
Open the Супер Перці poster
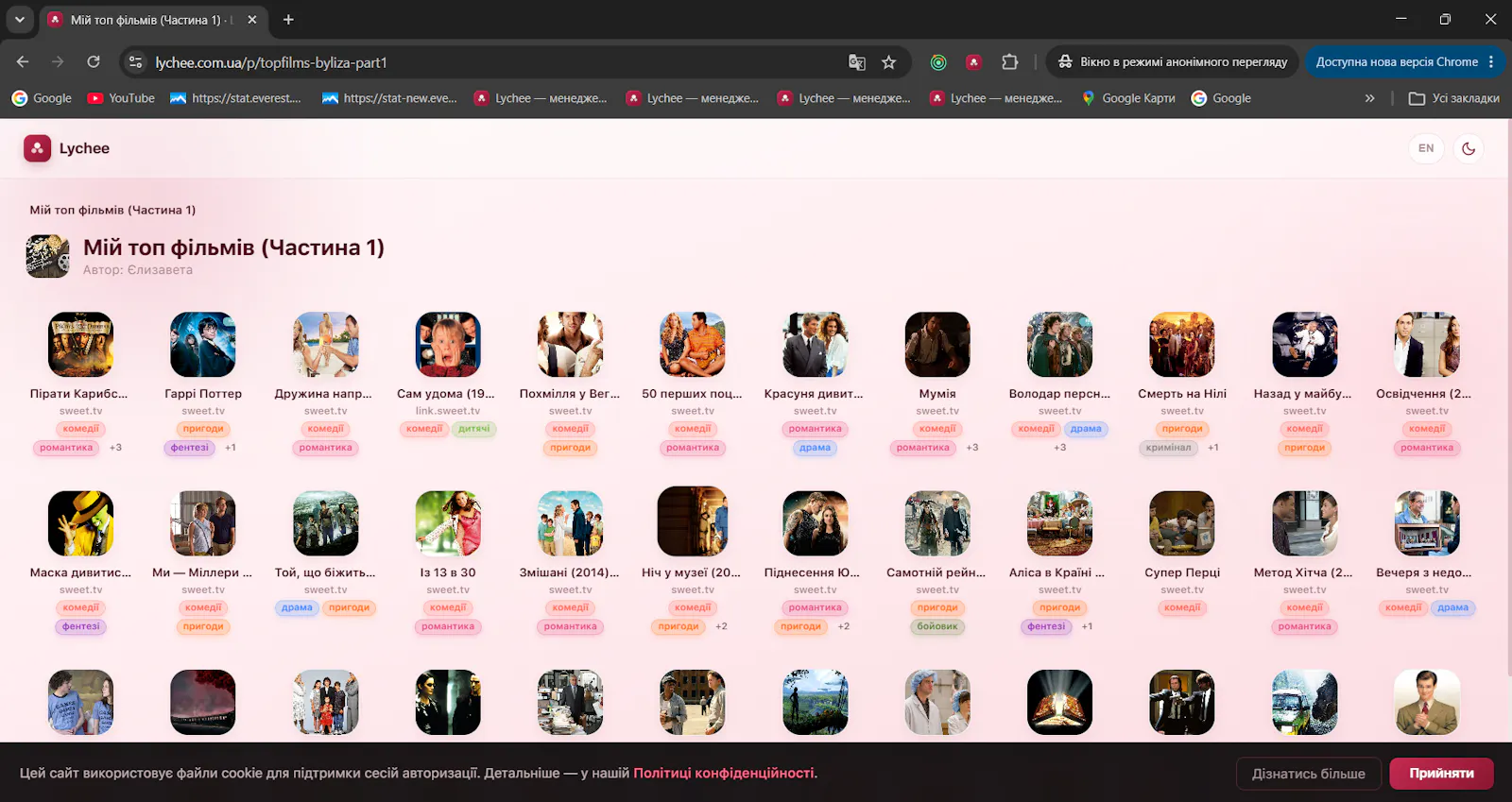coord(1182,523)
